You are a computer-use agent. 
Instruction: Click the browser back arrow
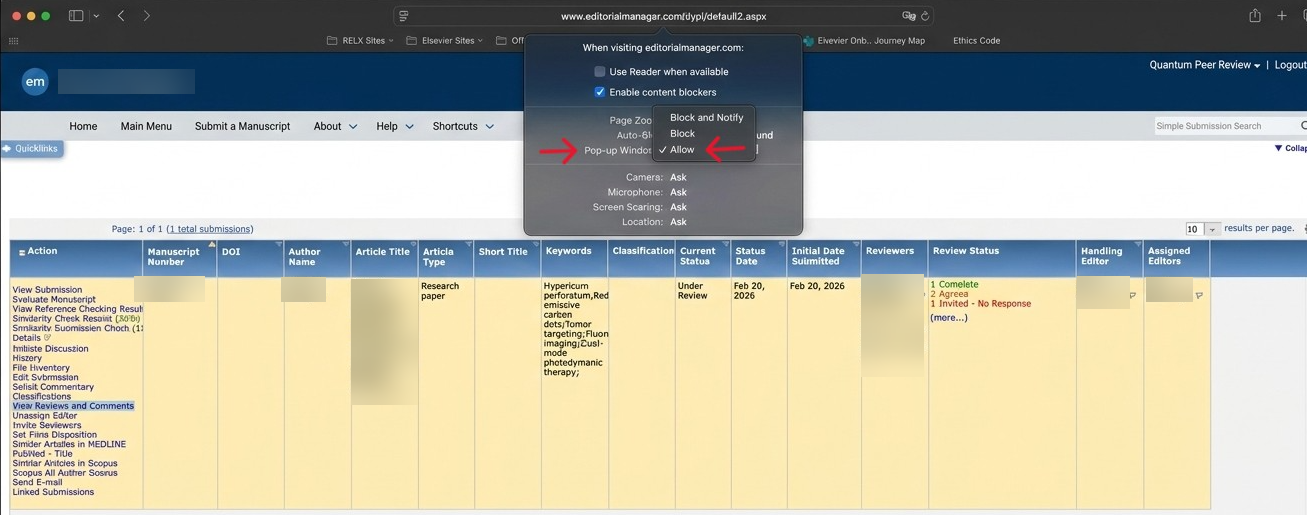(121, 16)
